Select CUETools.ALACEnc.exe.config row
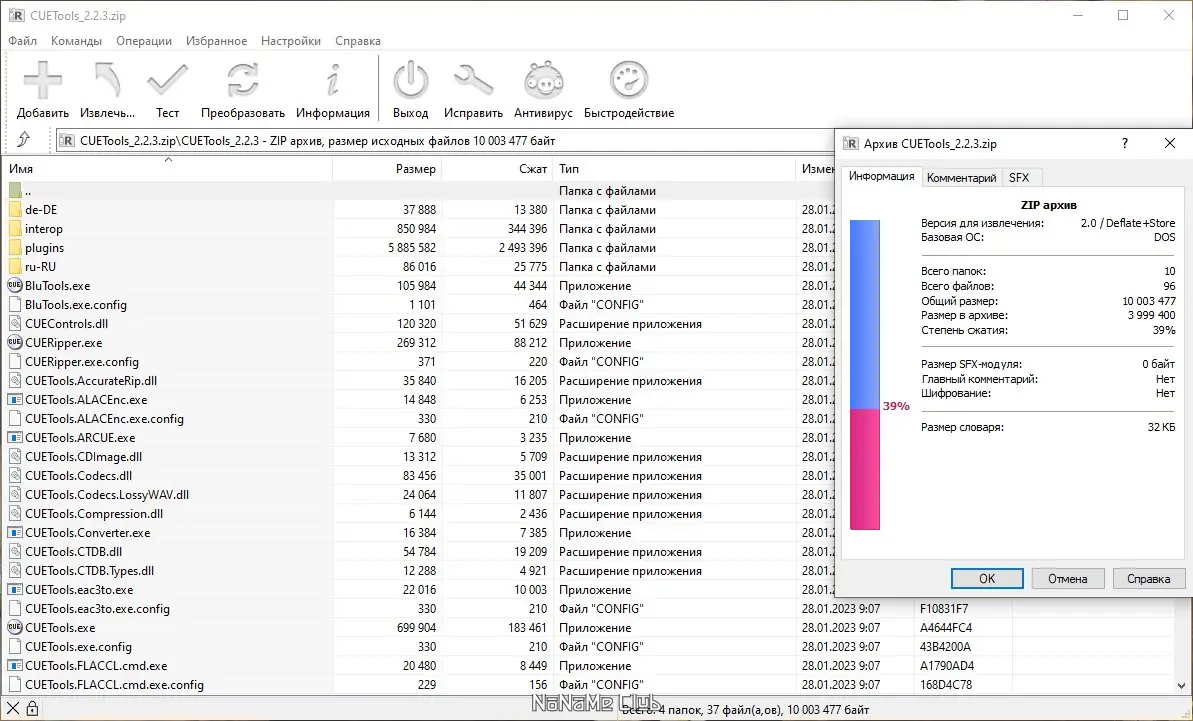Viewport: 1193px width, 721px height. [418, 419]
